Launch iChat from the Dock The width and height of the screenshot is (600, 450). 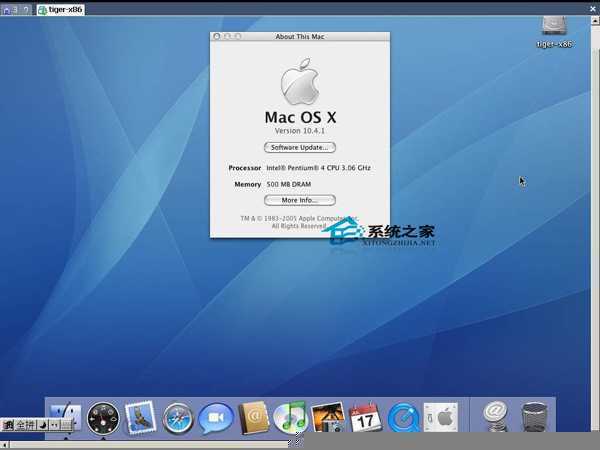pos(215,418)
